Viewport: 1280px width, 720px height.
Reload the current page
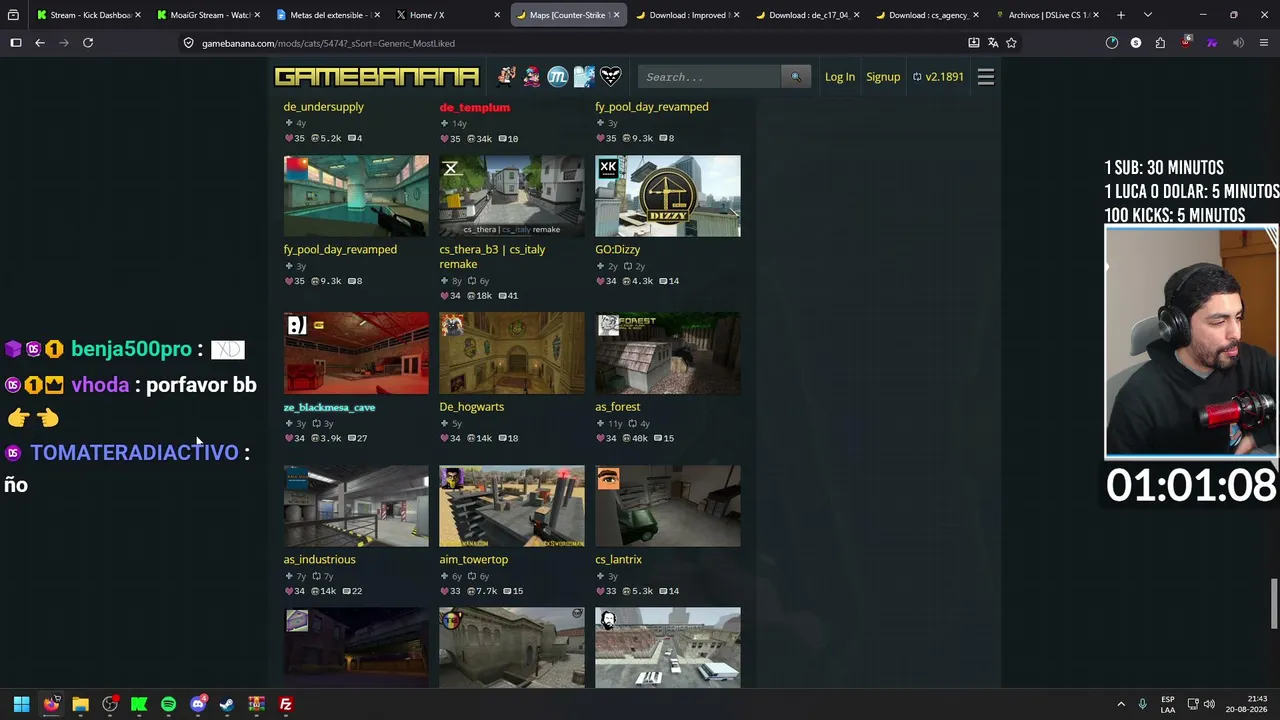tap(88, 43)
